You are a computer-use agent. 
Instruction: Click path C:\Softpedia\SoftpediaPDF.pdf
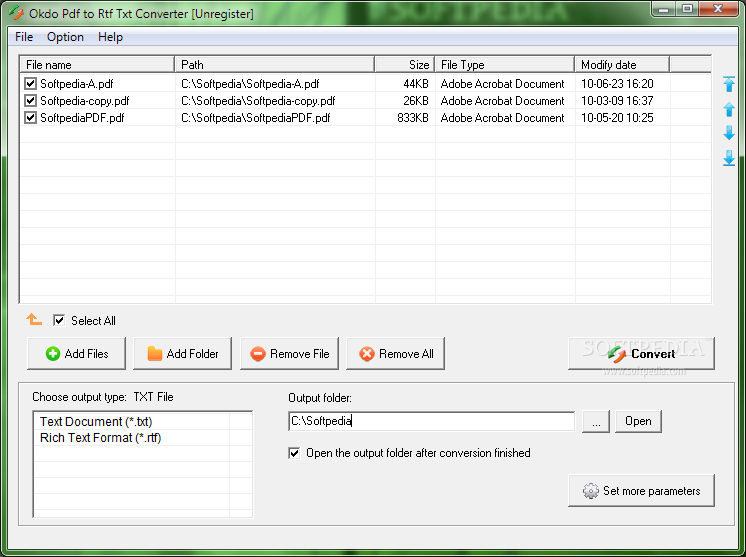(x=255, y=117)
